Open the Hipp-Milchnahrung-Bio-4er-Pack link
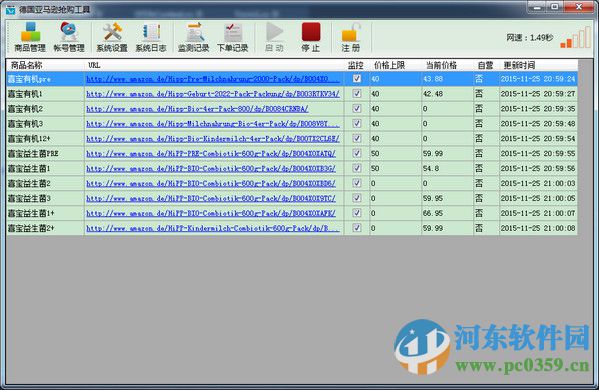The width and height of the screenshot is (599, 390). click(213, 124)
